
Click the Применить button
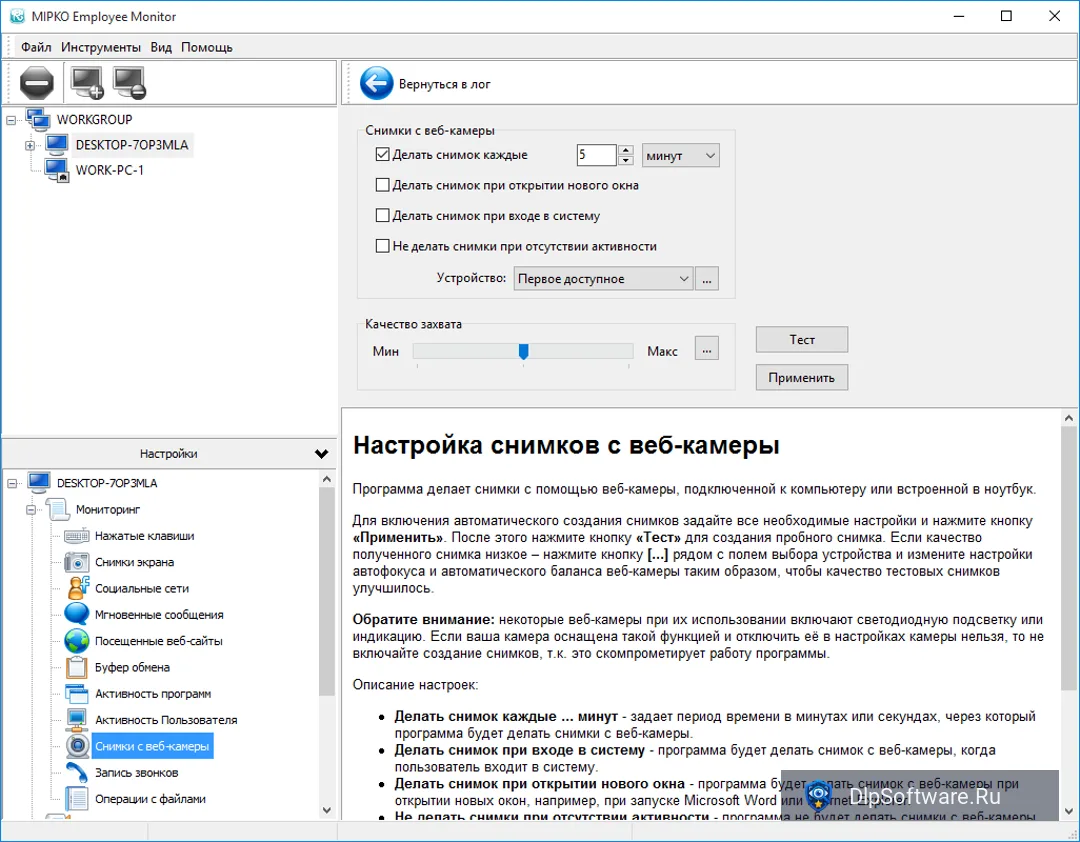802,378
